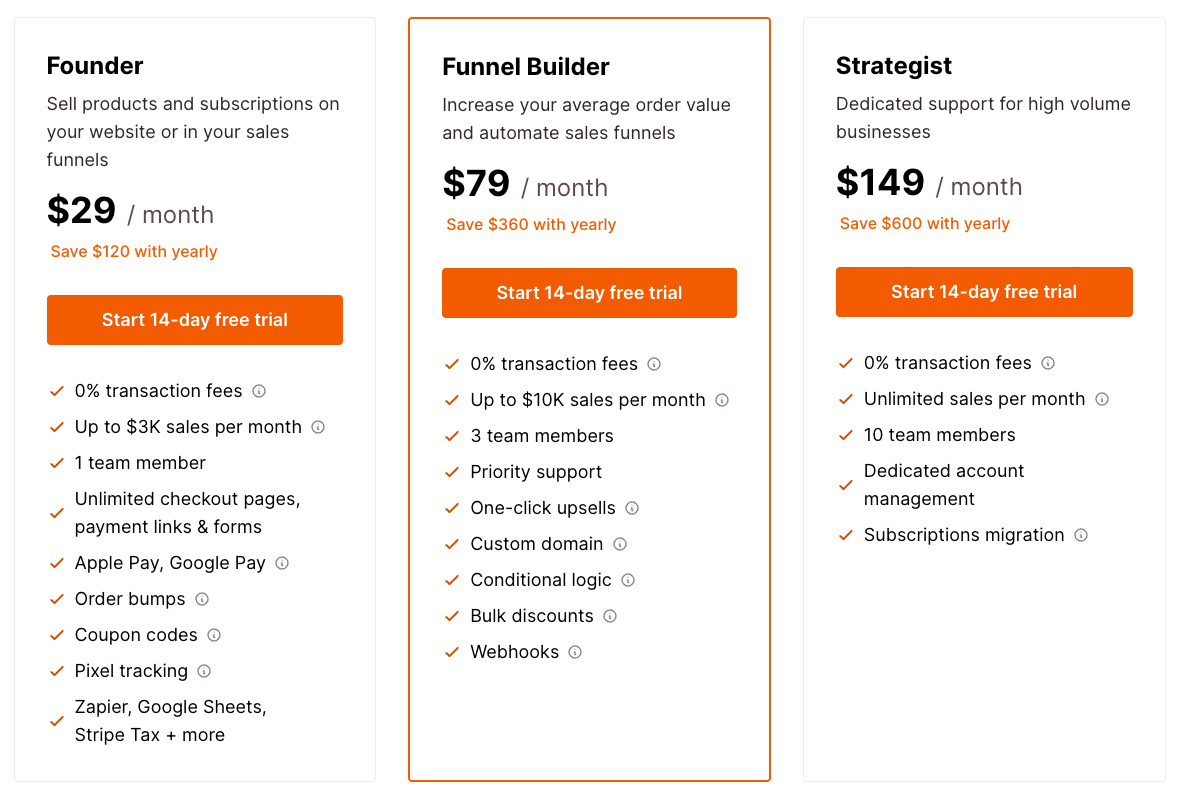Click info icon beside One-click upsells
Viewport: 1183px width, 798px height.
(632, 508)
